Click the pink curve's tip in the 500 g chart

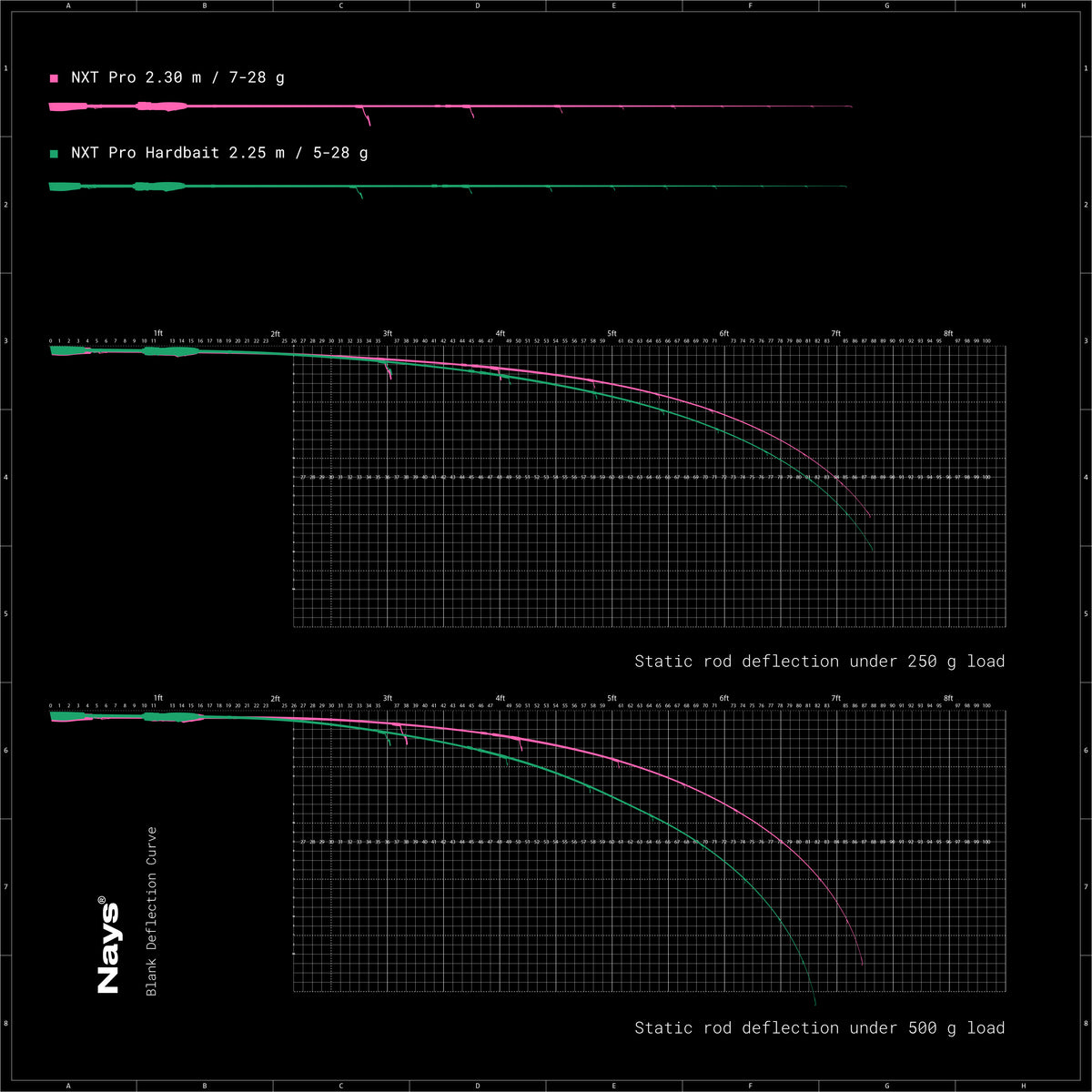pos(862,962)
